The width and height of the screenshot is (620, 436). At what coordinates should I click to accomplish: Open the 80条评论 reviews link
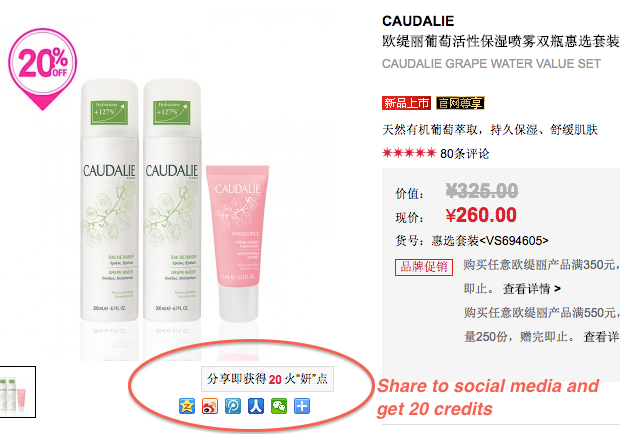465,153
